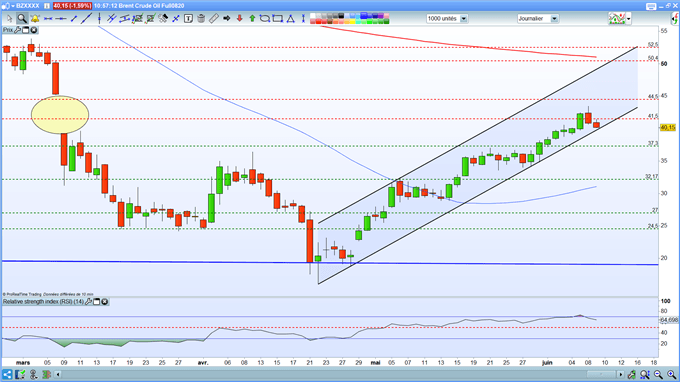Image resolution: width=680 pixels, height=382 pixels.
Task: Pick the bright blue color swatch
Action: 363,16
